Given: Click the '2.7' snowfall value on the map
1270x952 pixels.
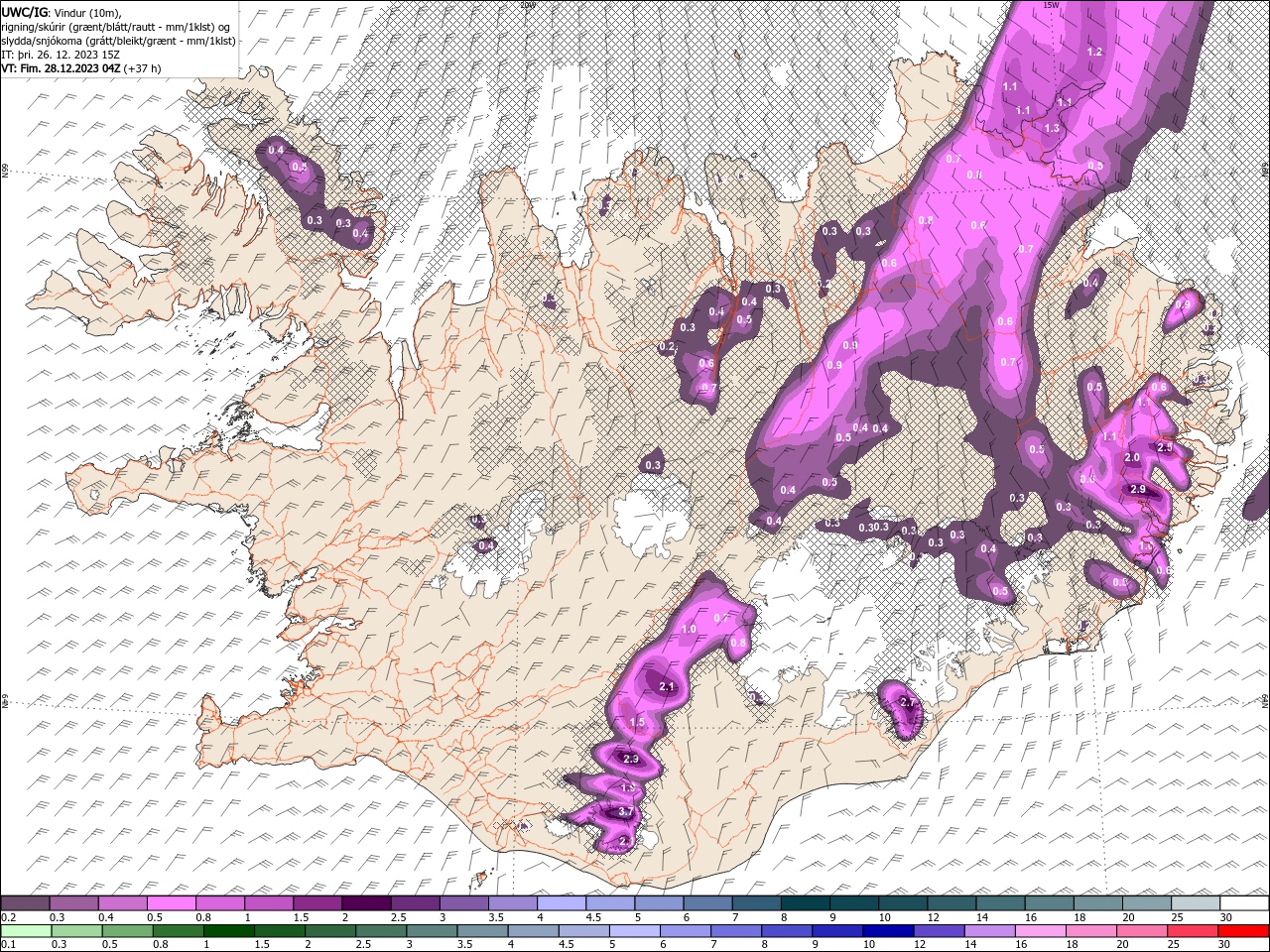Looking at the screenshot, I should point(907,702).
